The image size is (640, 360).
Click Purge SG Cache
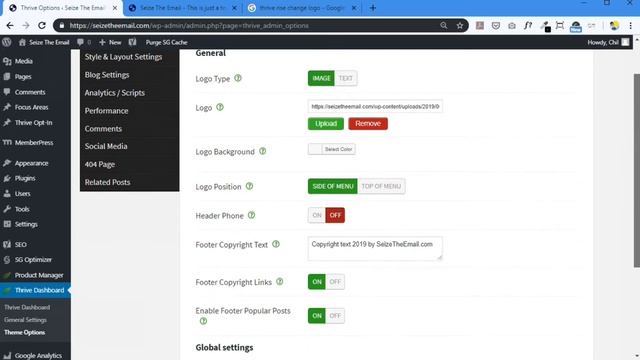tap(166, 42)
